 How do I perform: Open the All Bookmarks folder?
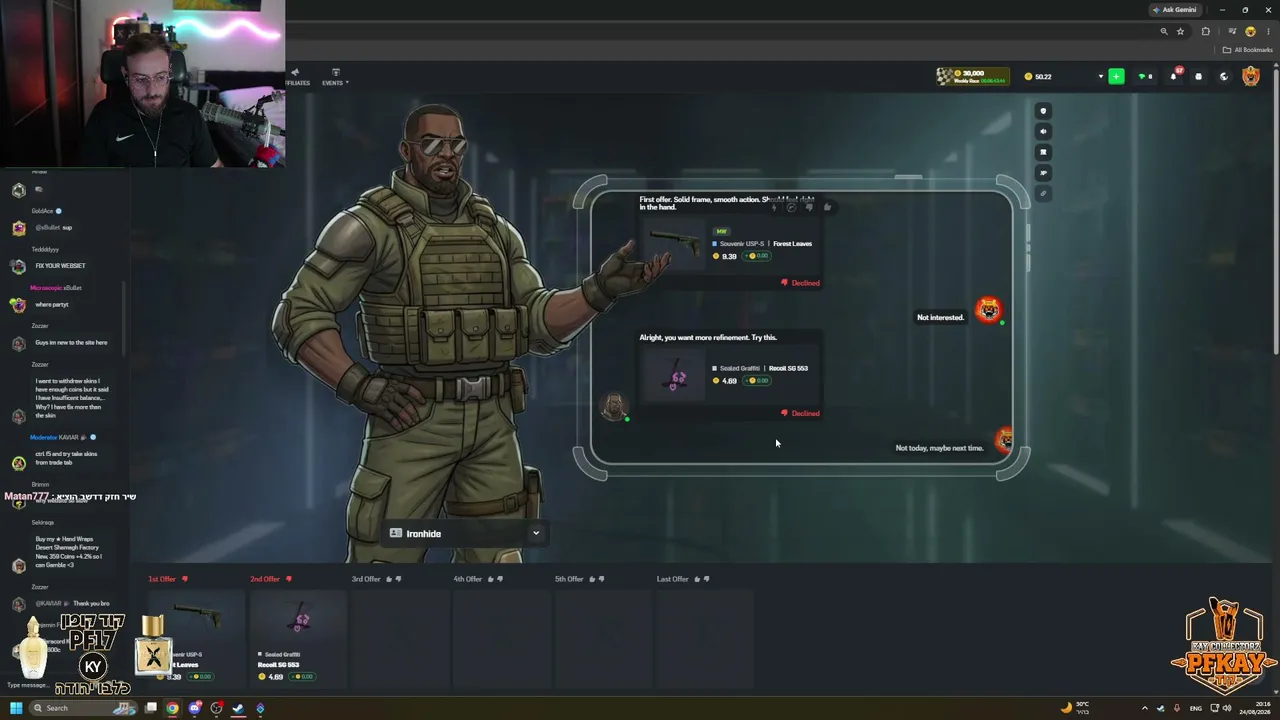coord(1248,50)
